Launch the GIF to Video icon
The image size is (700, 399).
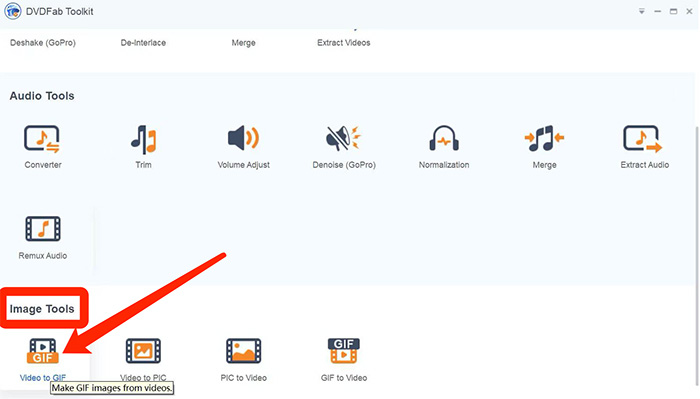point(344,350)
